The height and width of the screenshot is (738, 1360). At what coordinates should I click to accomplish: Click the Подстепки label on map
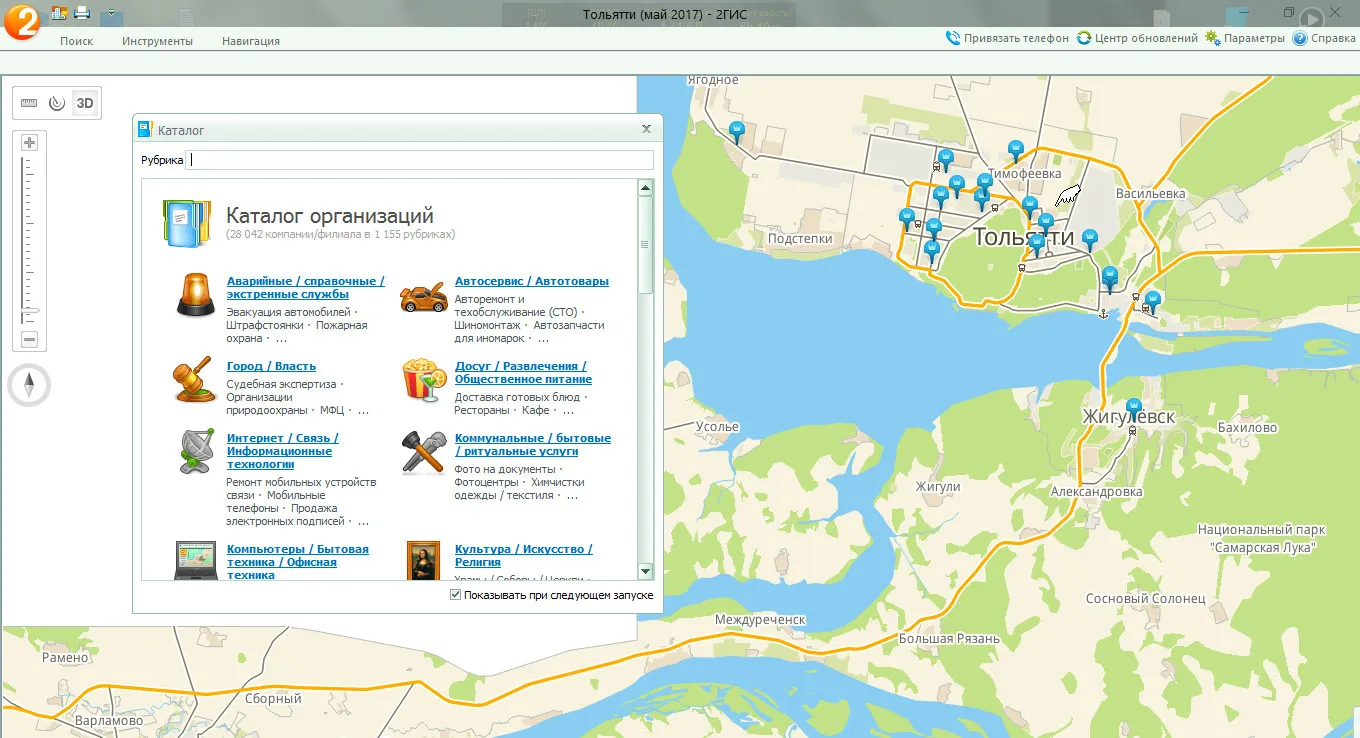800,239
